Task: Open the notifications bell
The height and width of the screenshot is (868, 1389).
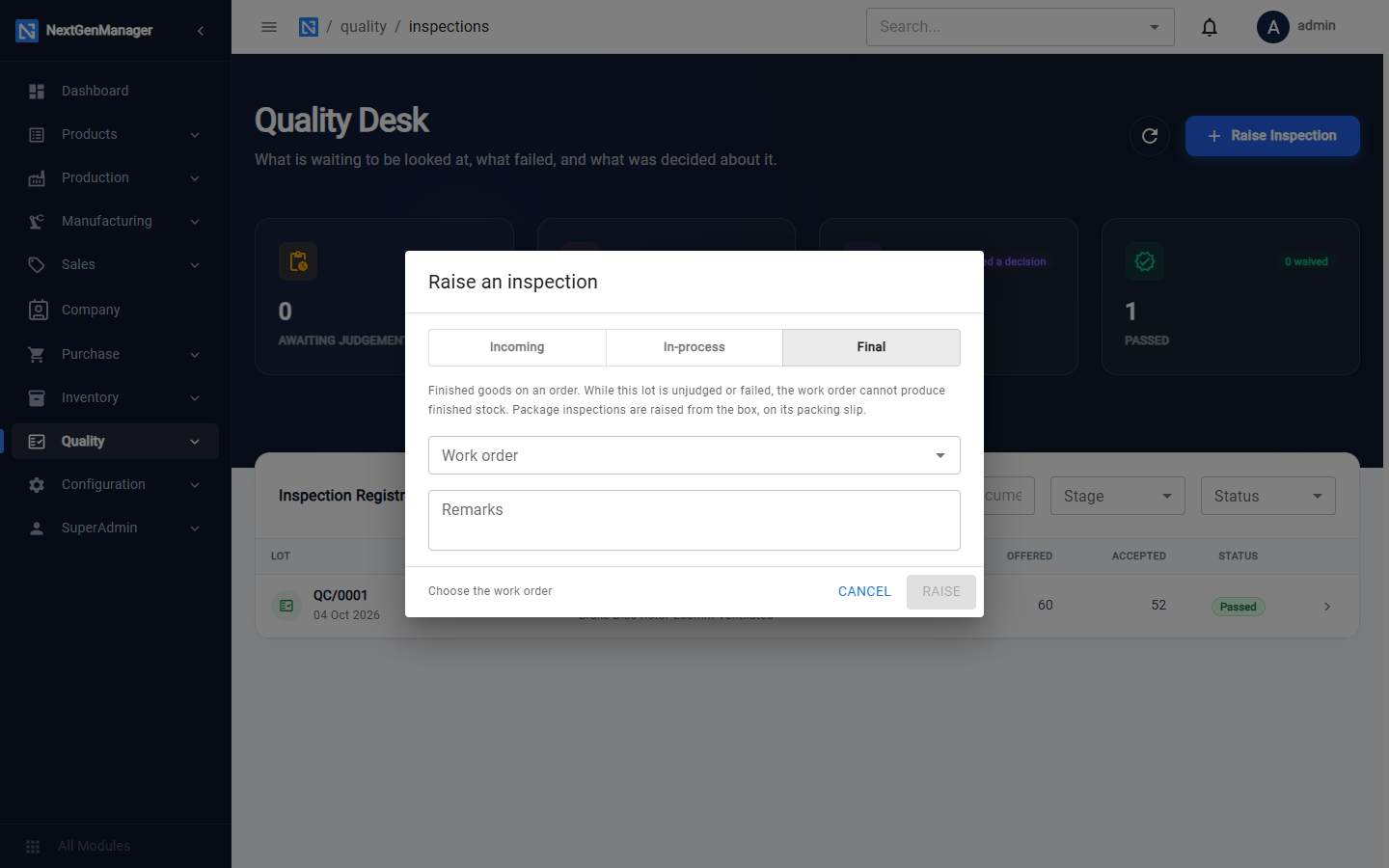Action: (x=1210, y=27)
